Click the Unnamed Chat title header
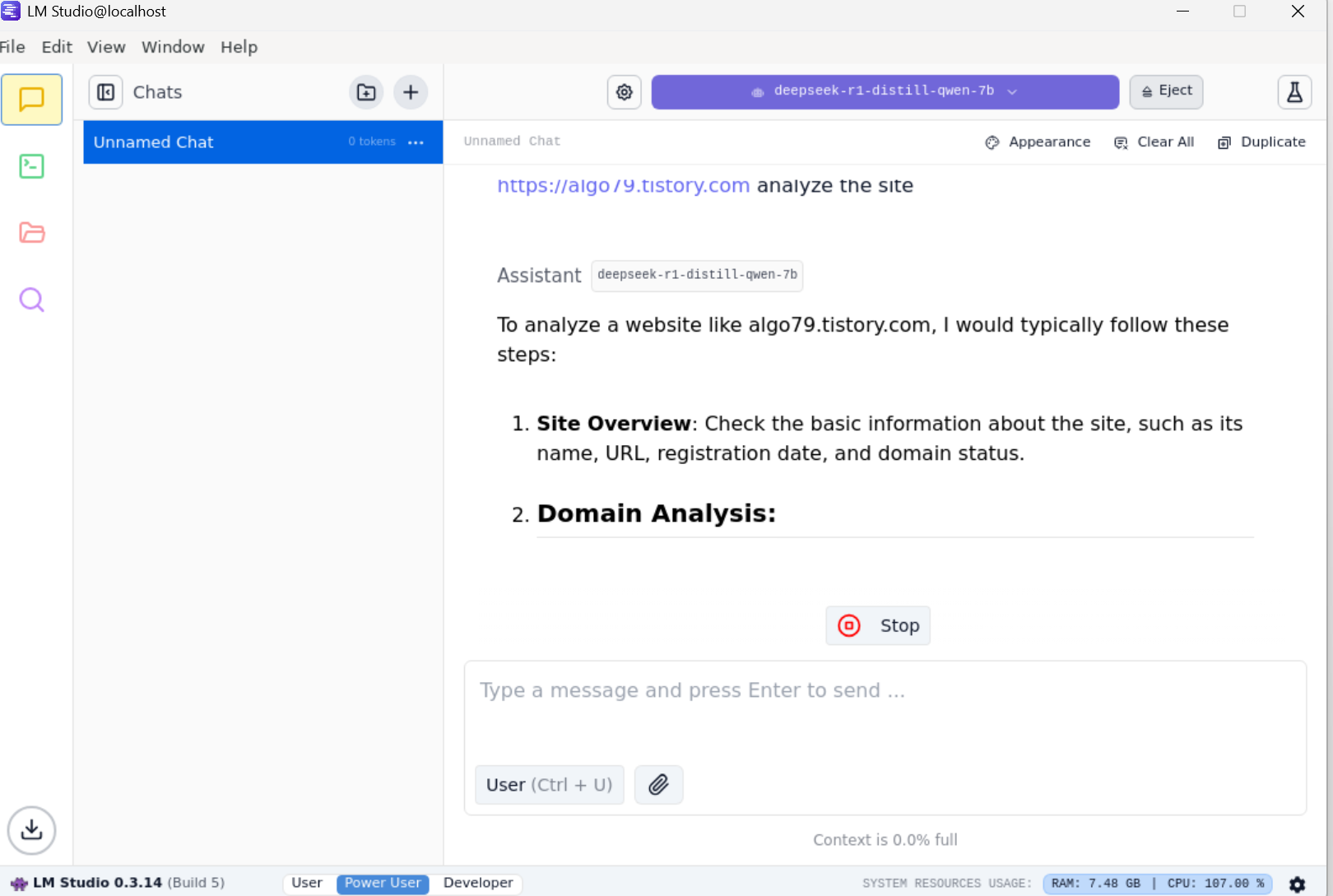This screenshot has width=1333, height=896. pos(512,142)
